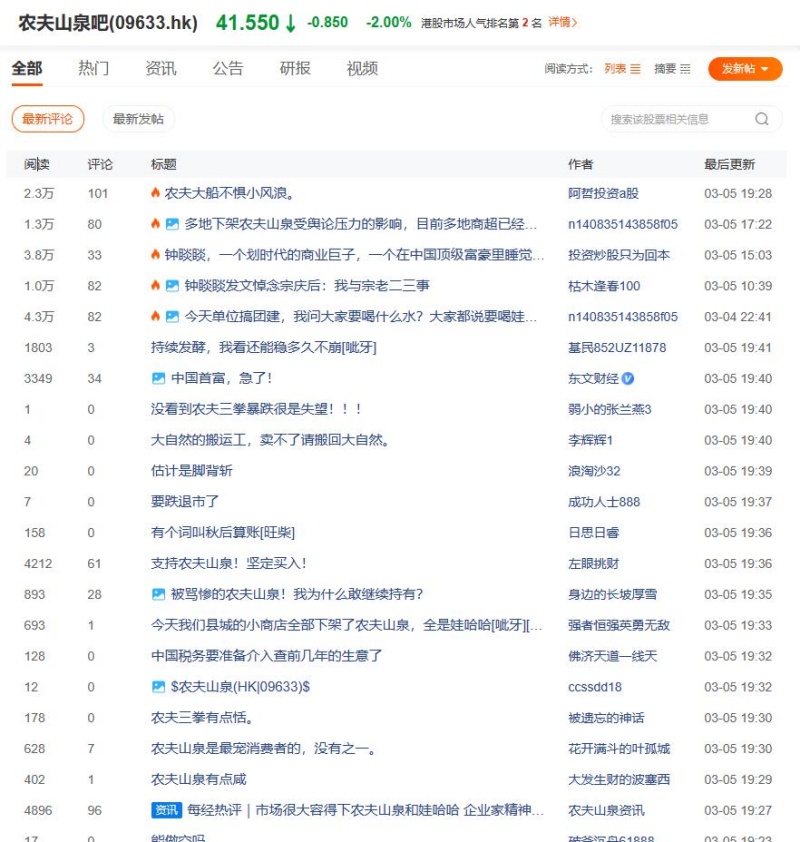This screenshot has height=842, width=800.
Task: Focus the stock info search field
Action: pyautogui.click(x=675, y=119)
